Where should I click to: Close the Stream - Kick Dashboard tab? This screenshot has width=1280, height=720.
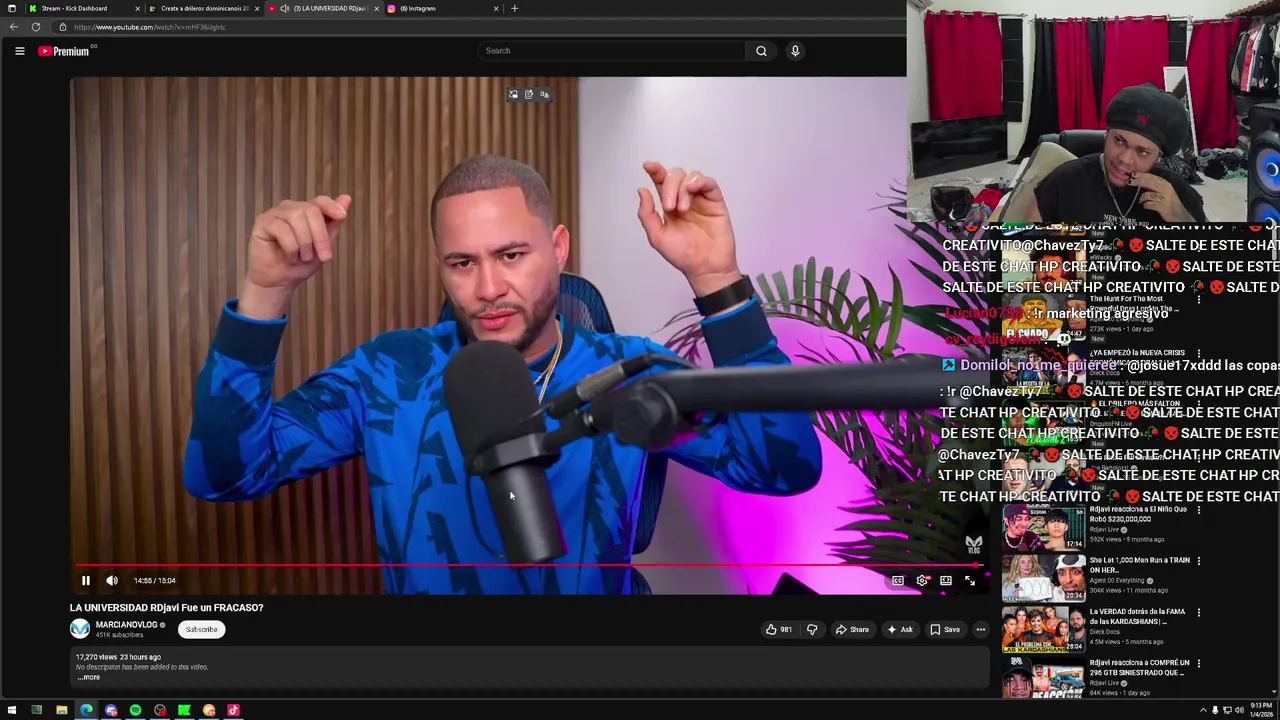coord(137,8)
